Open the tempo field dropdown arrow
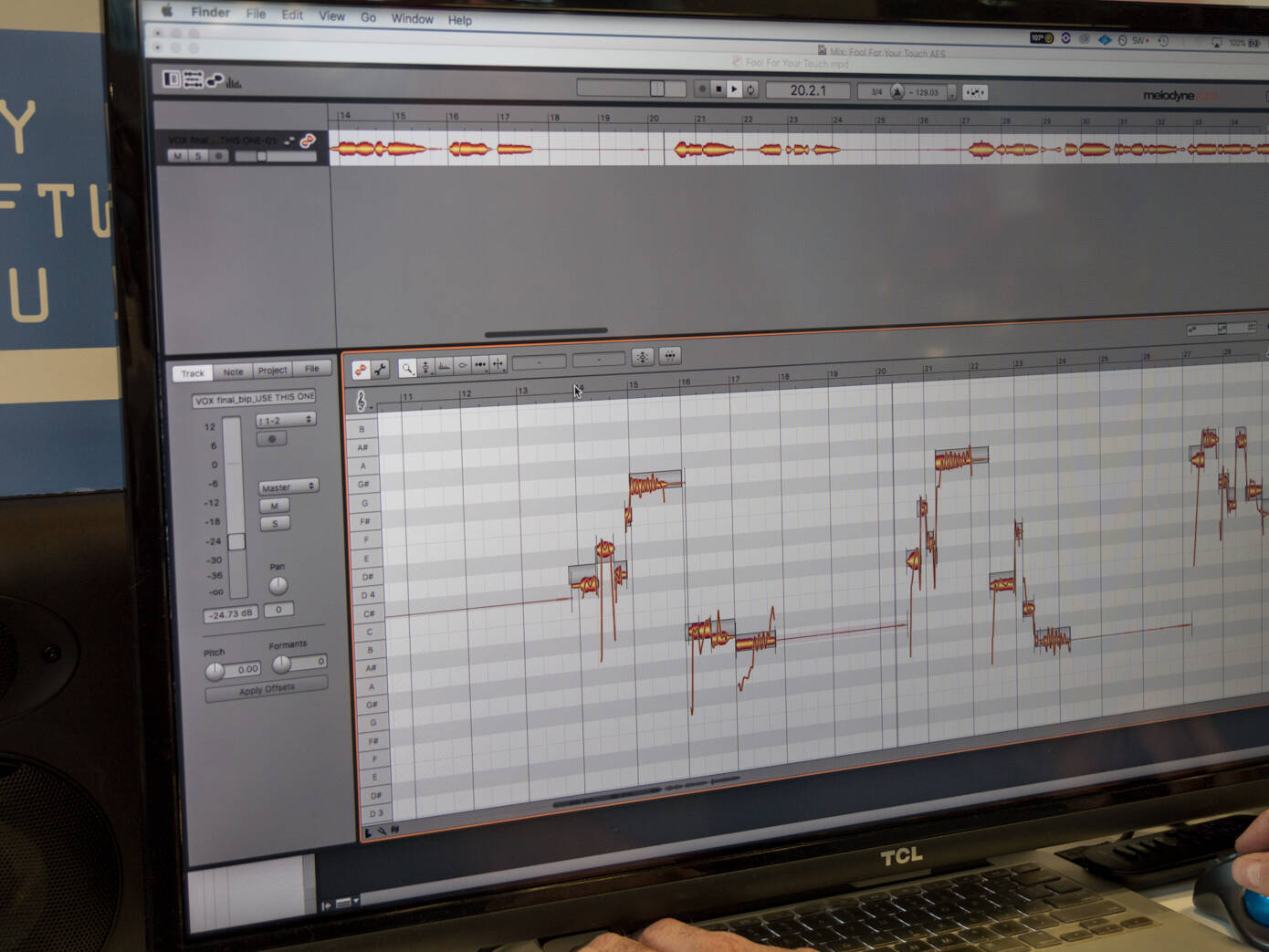This screenshot has width=1269, height=952. 951,92
